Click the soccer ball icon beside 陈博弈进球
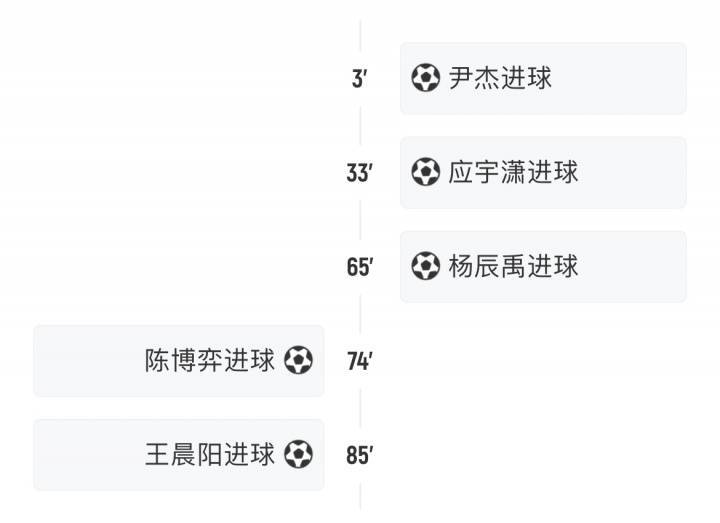The height and width of the screenshot is (523, 720). [x=298, y=360]
